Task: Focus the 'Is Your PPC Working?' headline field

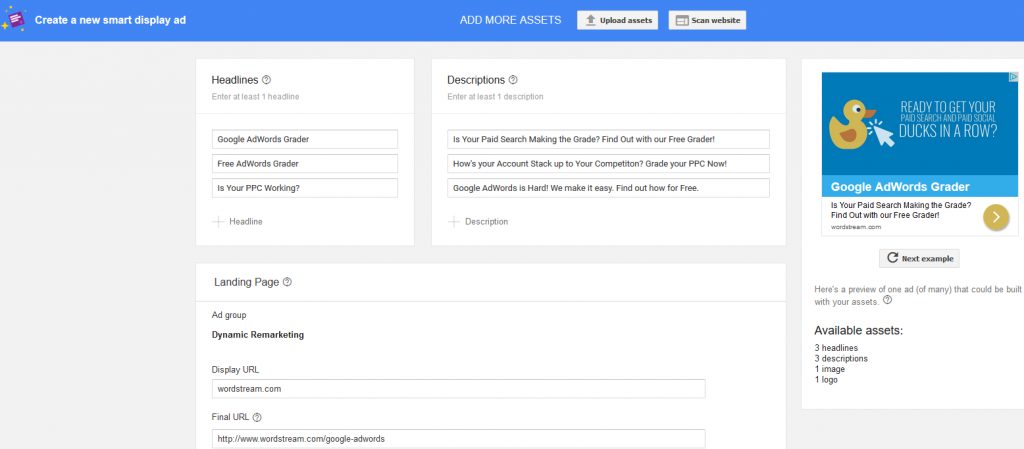Action: pos(304,188)
